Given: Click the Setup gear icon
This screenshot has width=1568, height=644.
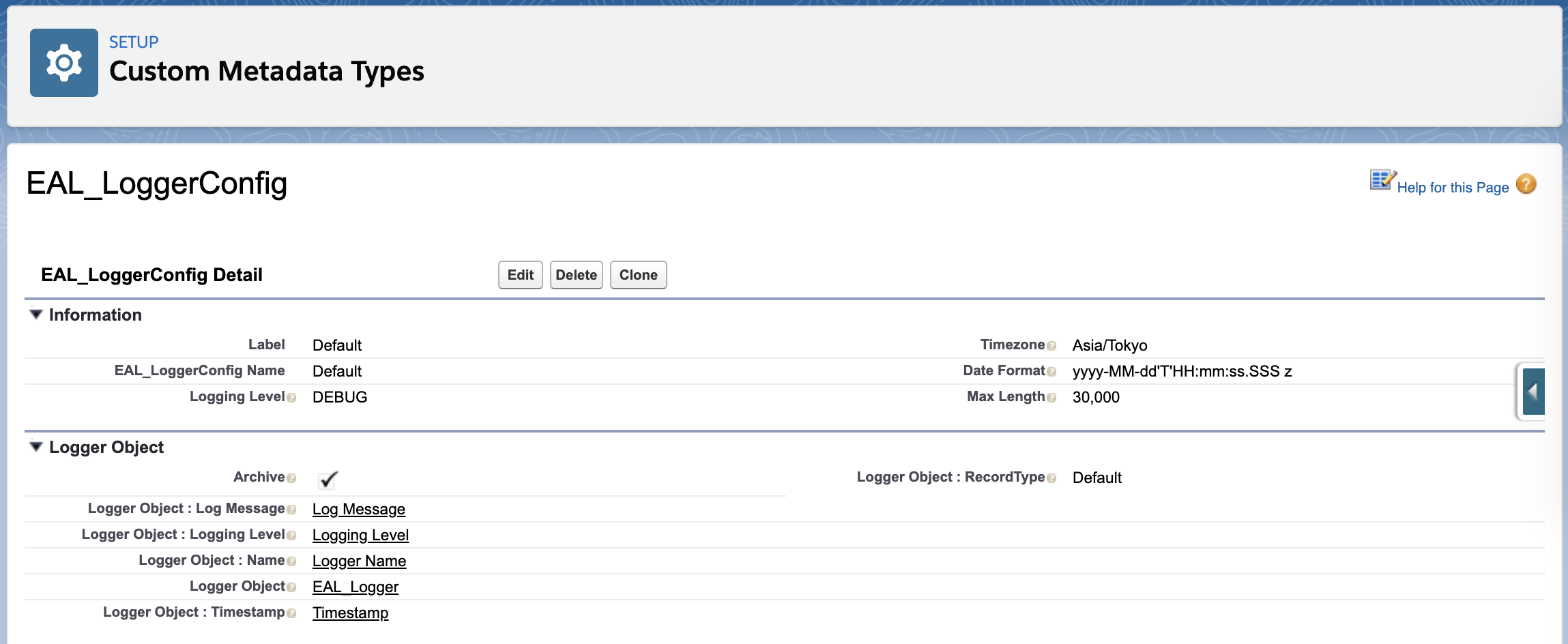Looking at the screenshot, I should coord(64,63).
